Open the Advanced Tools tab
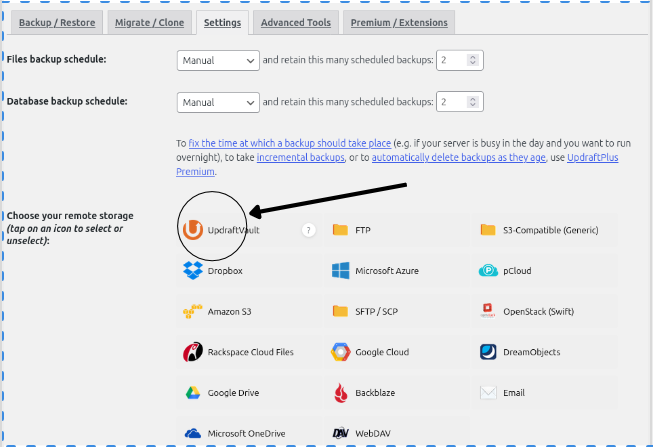Image resolution: width=653 pixels, height=447 pixels. coord(295,21)
